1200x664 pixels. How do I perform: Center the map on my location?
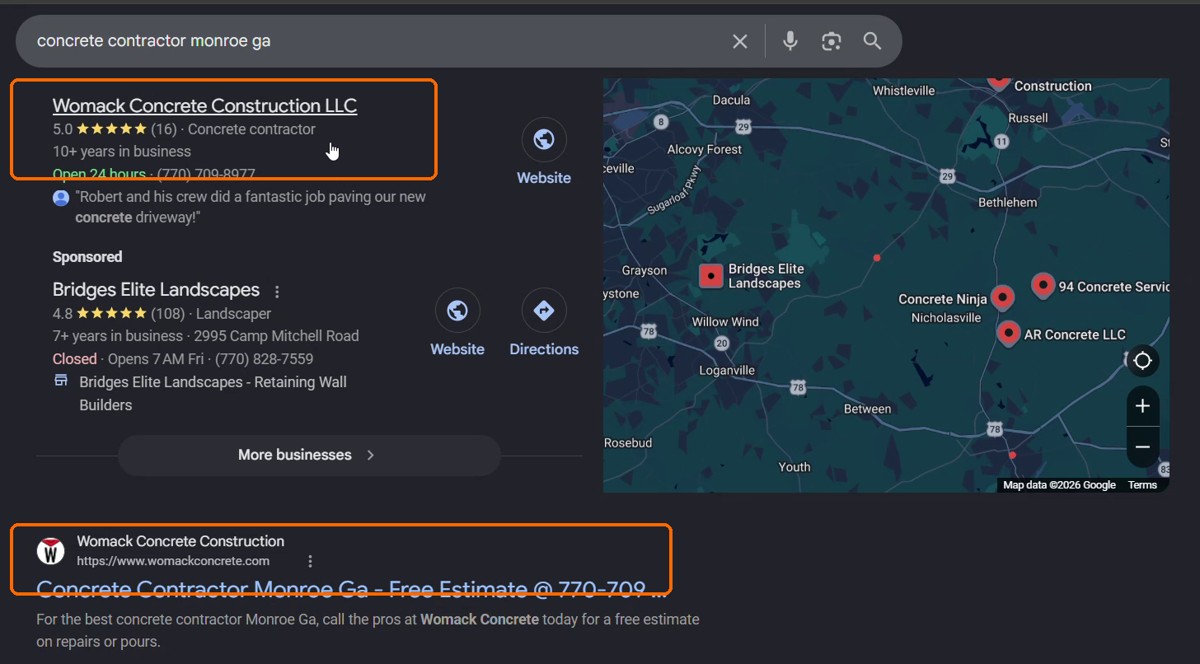click(x=1143, y=361)
